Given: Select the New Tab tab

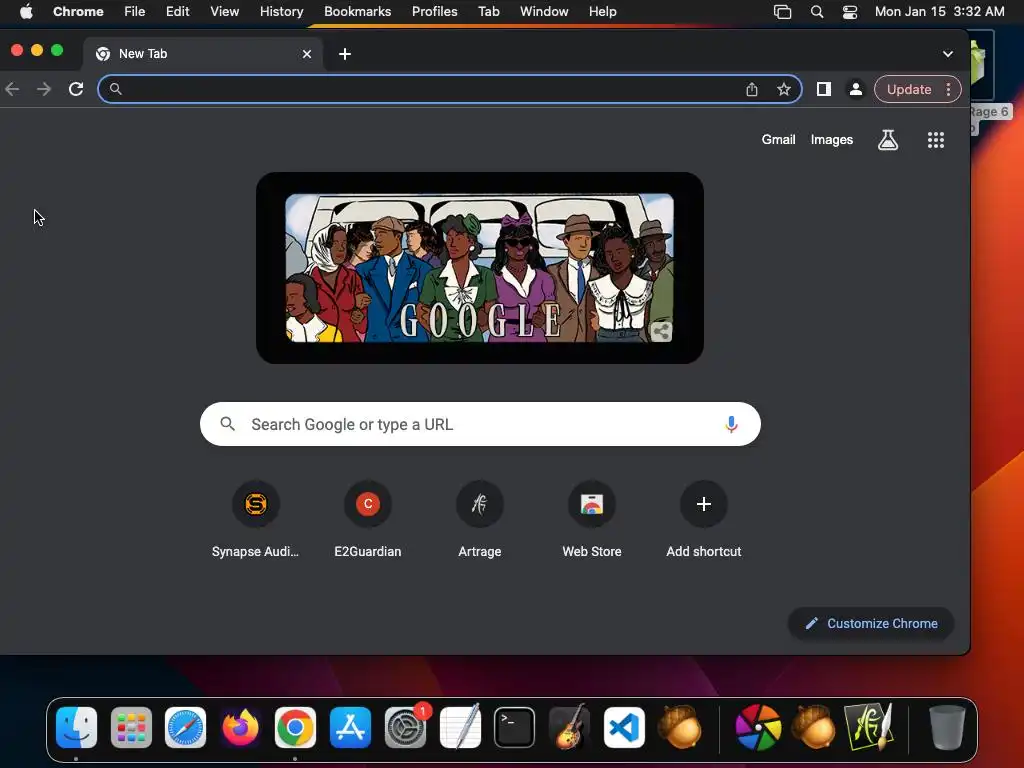Looking at the screenshot, I should click(x=201, y=54).
